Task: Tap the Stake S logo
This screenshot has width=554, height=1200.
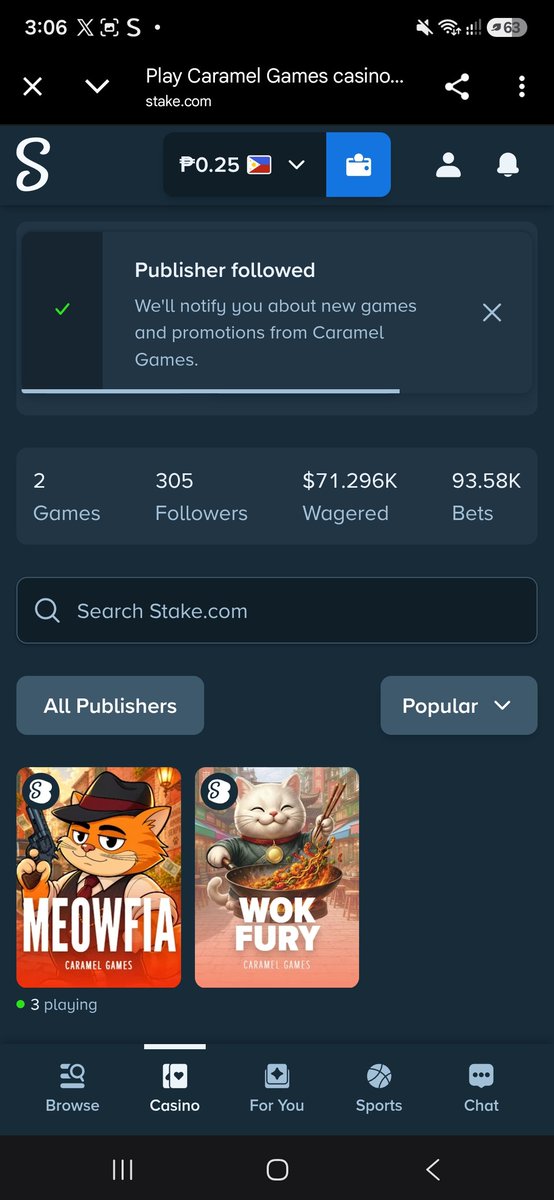Action: [x=32, y=165]
